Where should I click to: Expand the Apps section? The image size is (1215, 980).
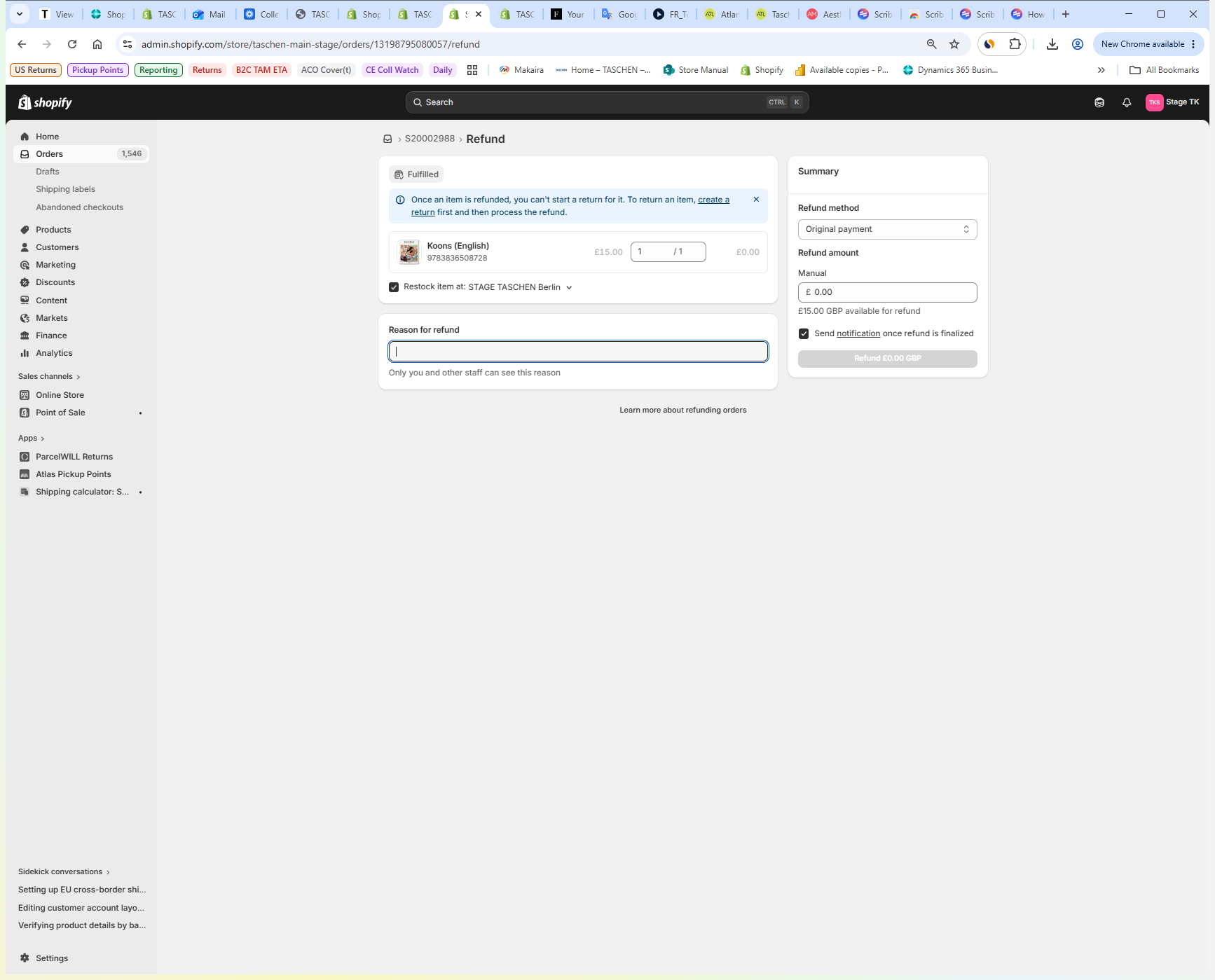tap(32, 439)
